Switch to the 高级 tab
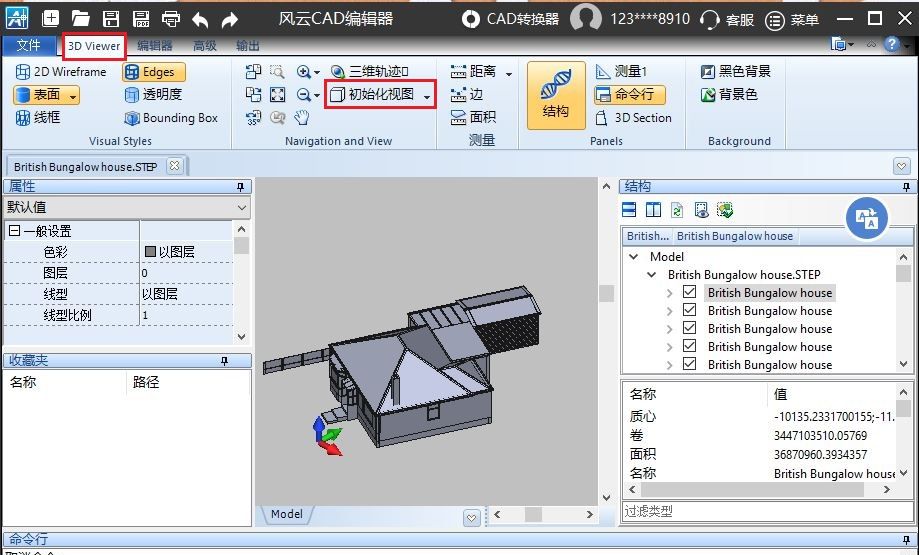This screenshot has width=919, height=555. [x=205, y=46]
